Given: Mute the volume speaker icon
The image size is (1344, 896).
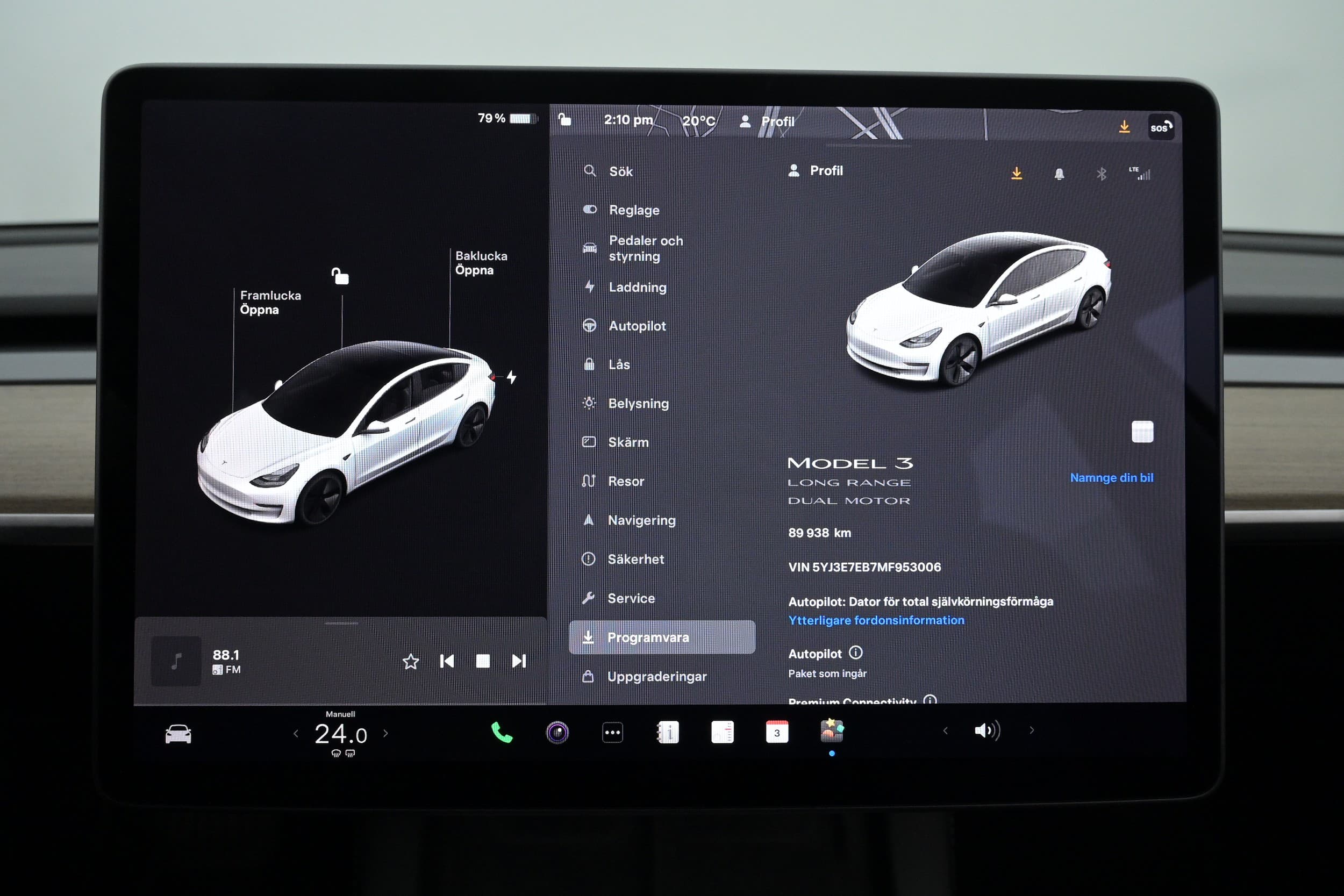Looking at the screenshot, I should point(987,730).
